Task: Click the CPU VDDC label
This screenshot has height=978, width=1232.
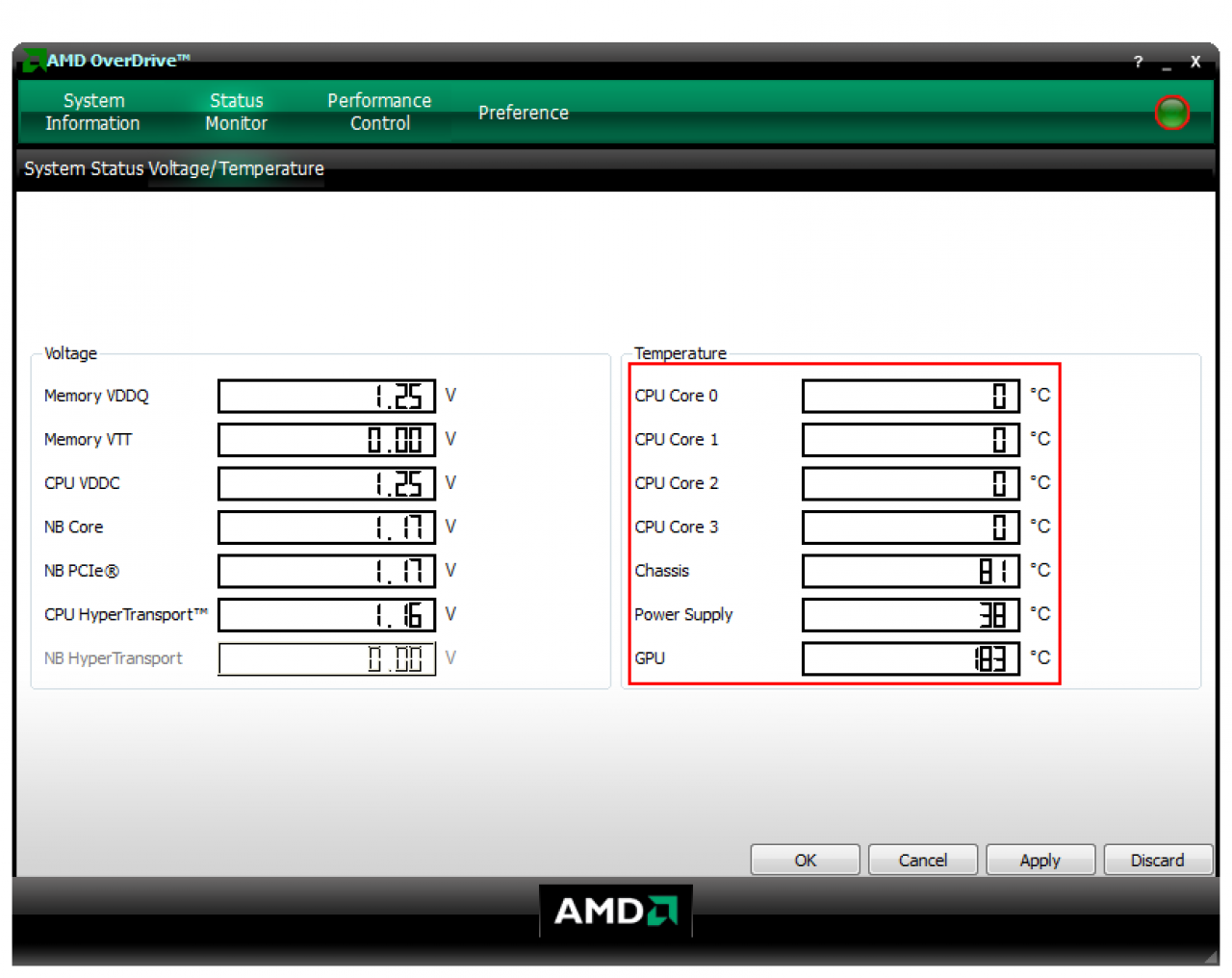Action: [82, 483]
